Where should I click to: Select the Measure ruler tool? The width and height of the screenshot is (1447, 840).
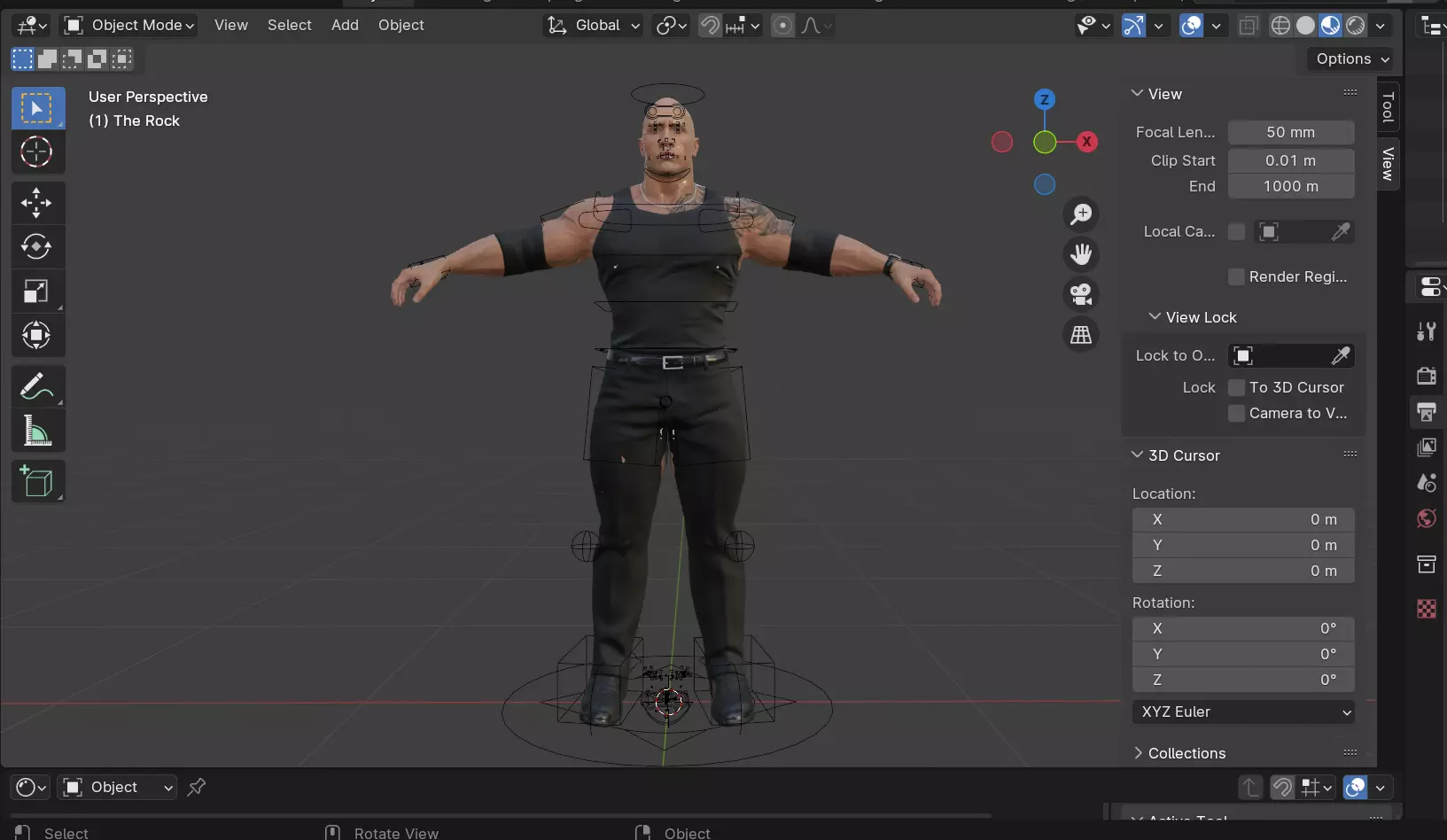click(37, 431)
